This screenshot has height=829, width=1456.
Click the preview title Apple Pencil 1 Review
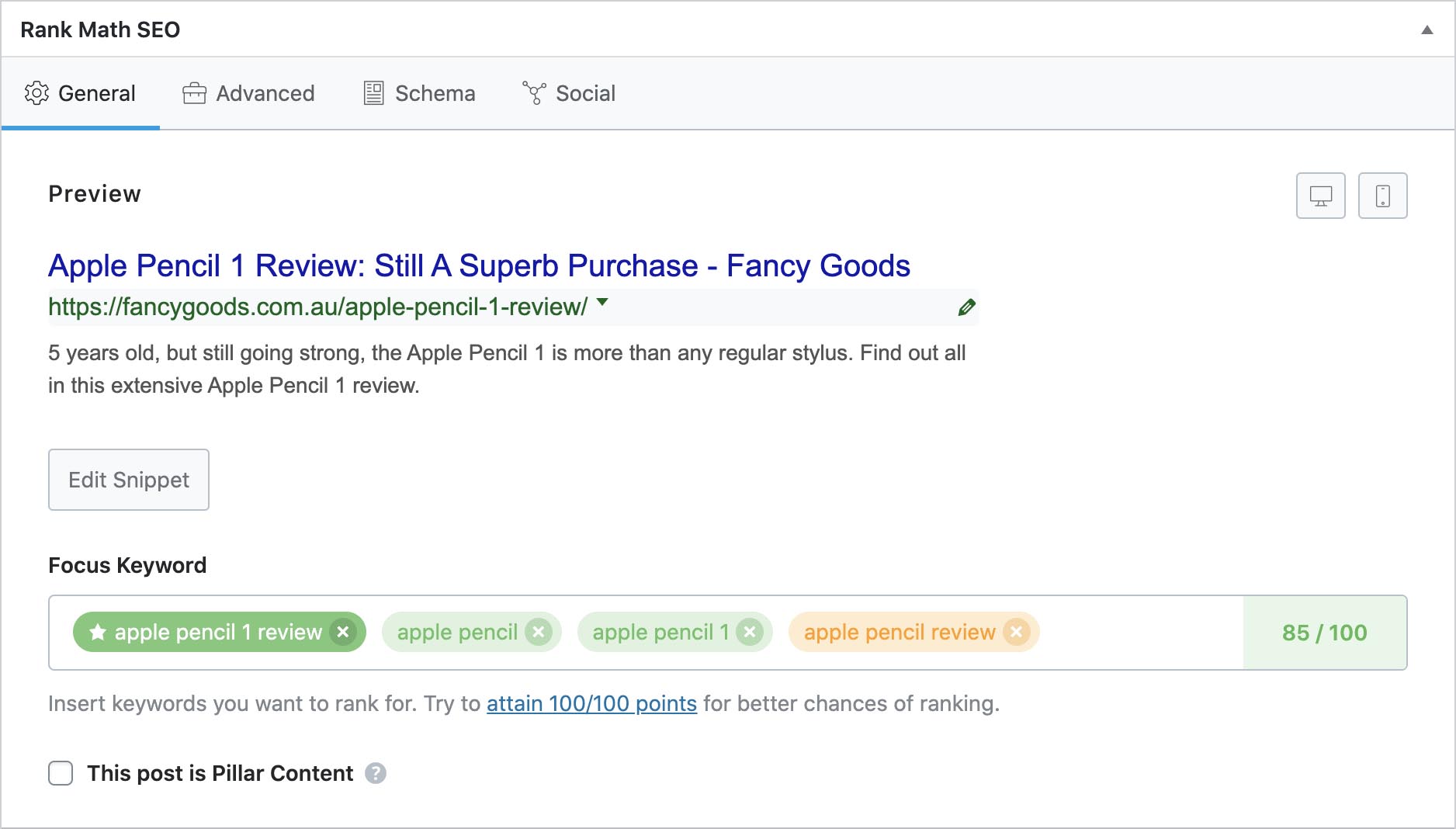479,265
